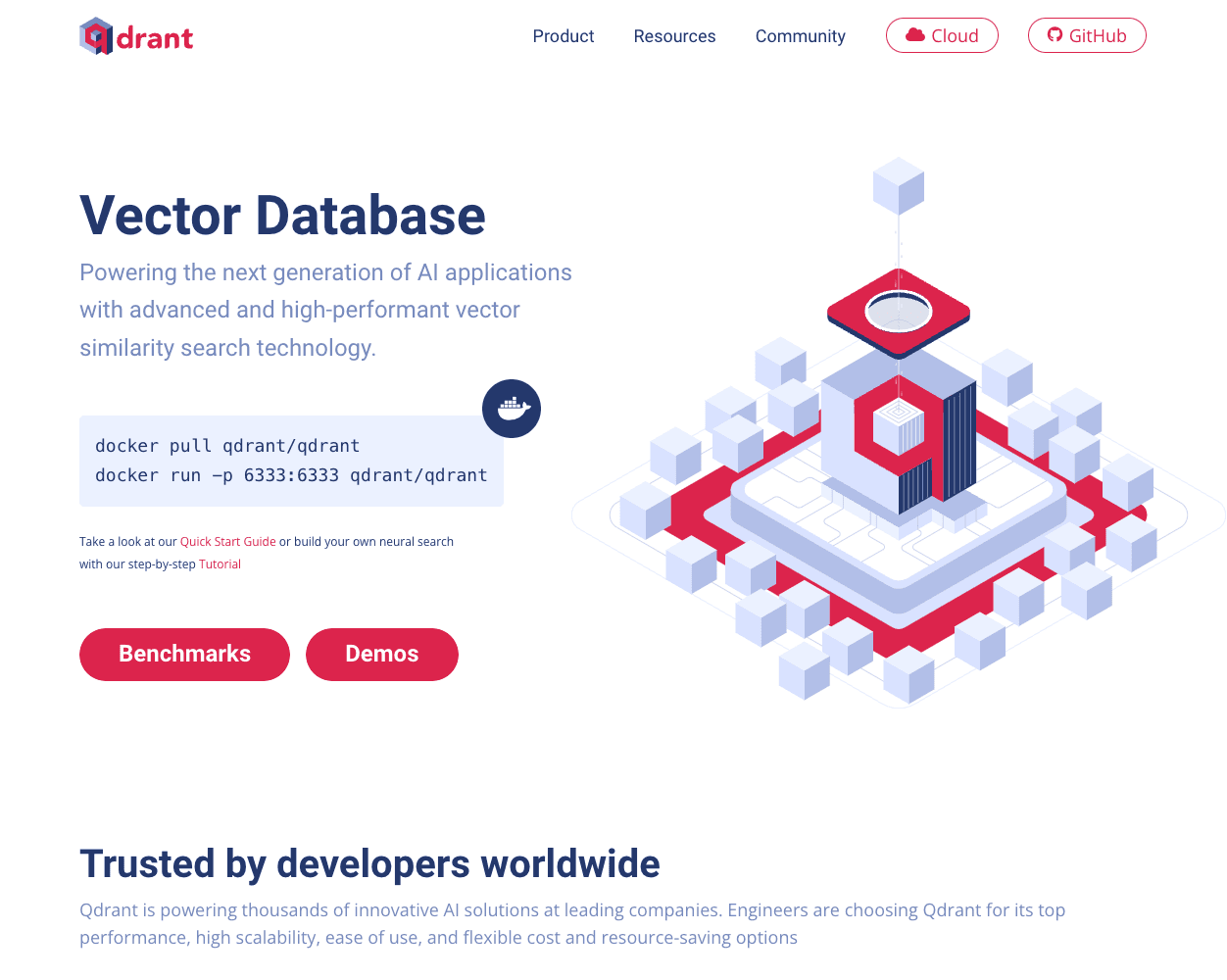The width and height of the screenshot is (1227, 980).
Task: Click the docker pull qdrant/qdrant command line
Action: (227, 446)
